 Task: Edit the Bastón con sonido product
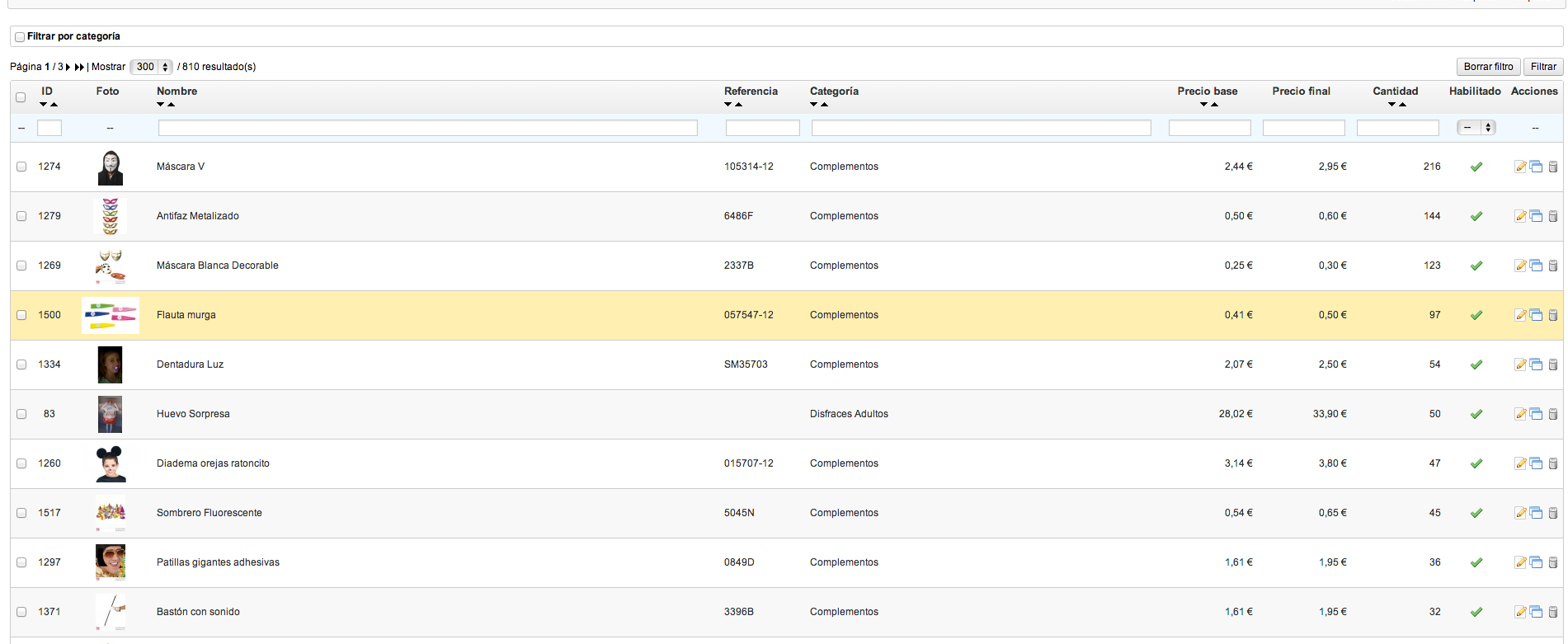(1520, 612)
